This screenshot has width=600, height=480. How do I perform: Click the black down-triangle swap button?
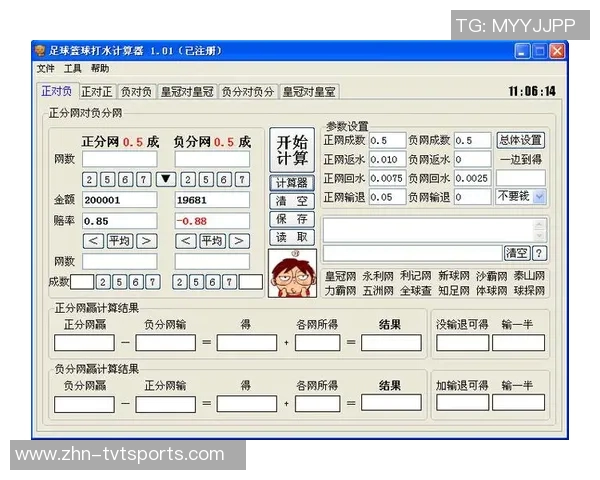tap(166, 179)
